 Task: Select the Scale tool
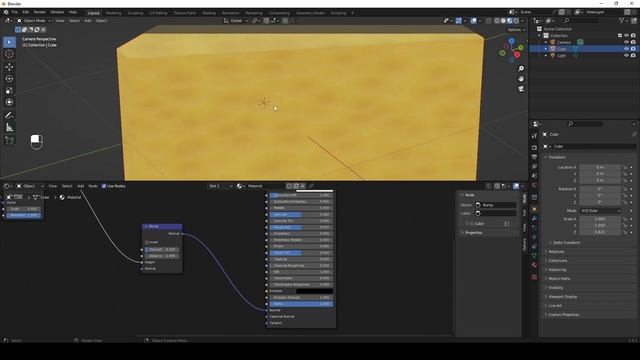point(9,91)
